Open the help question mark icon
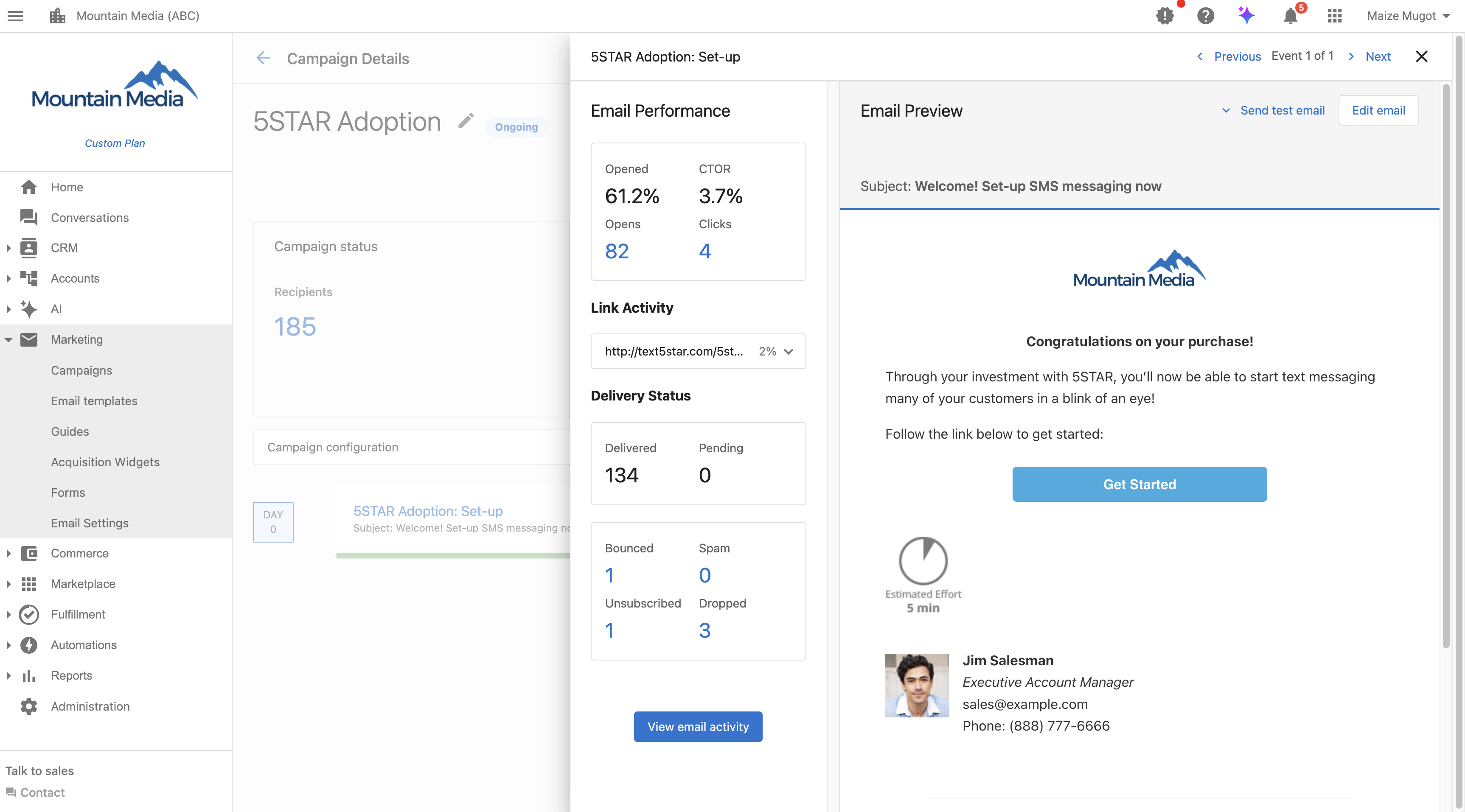Image resolution: width=1465 pixels, height=812 pixels. click(1205, 16)
